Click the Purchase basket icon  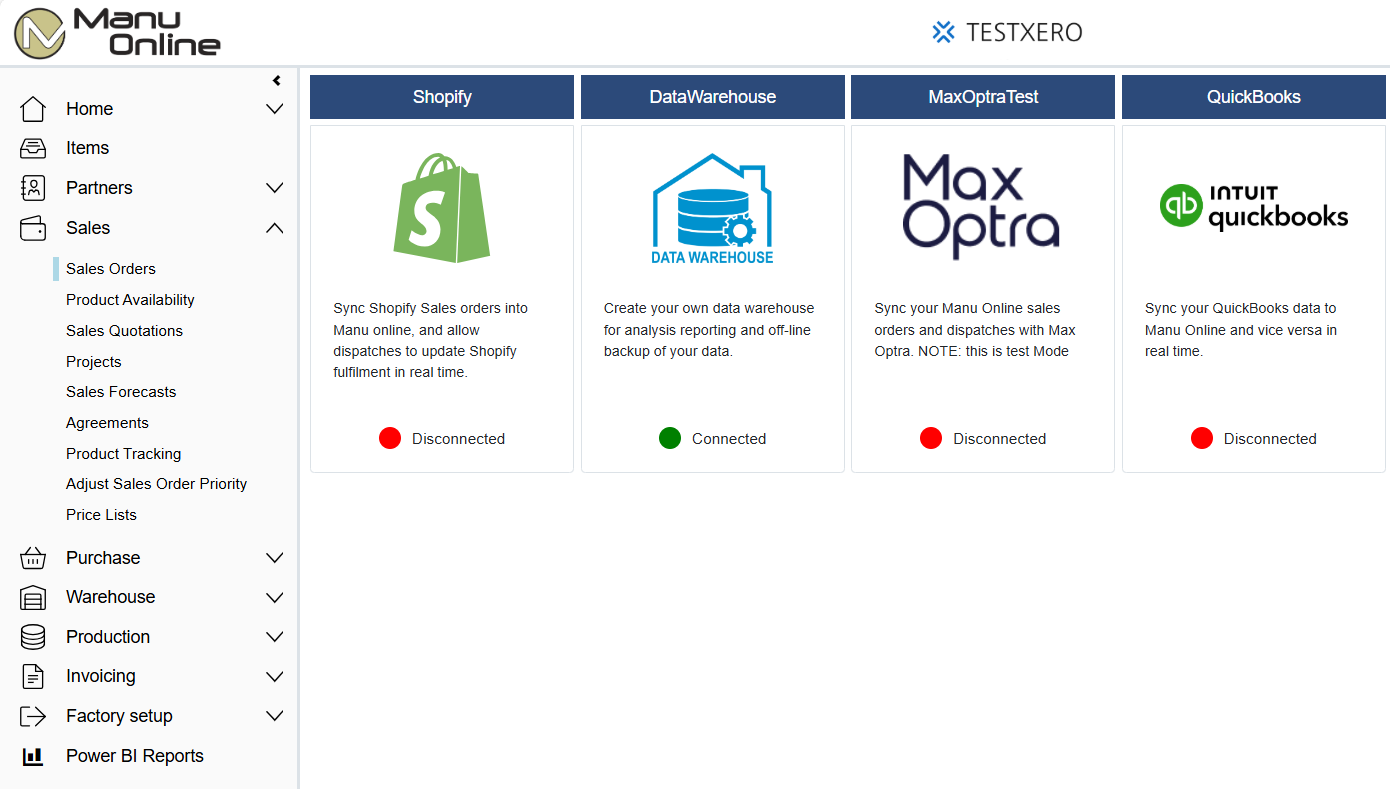33,558
